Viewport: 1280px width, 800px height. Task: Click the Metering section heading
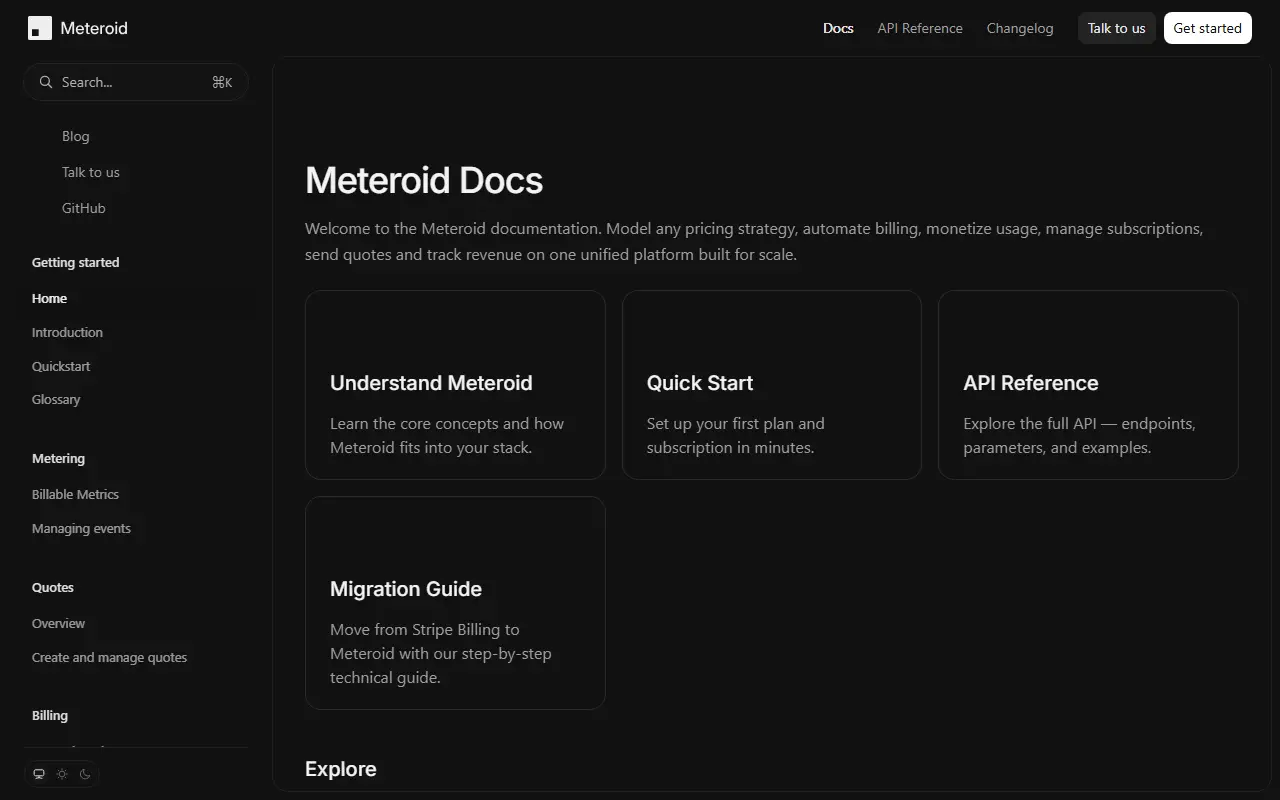(58, 458)
